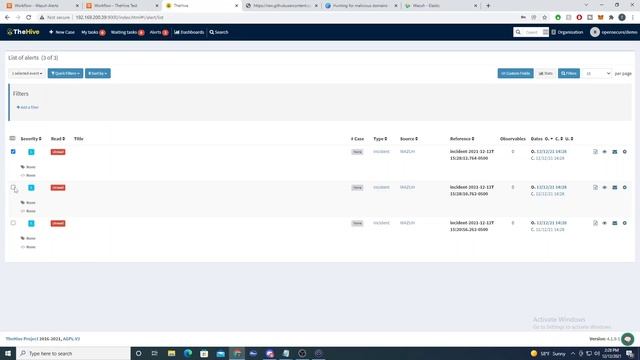
Task: Click the 'Add a filter' link
Action: (27, 107)
